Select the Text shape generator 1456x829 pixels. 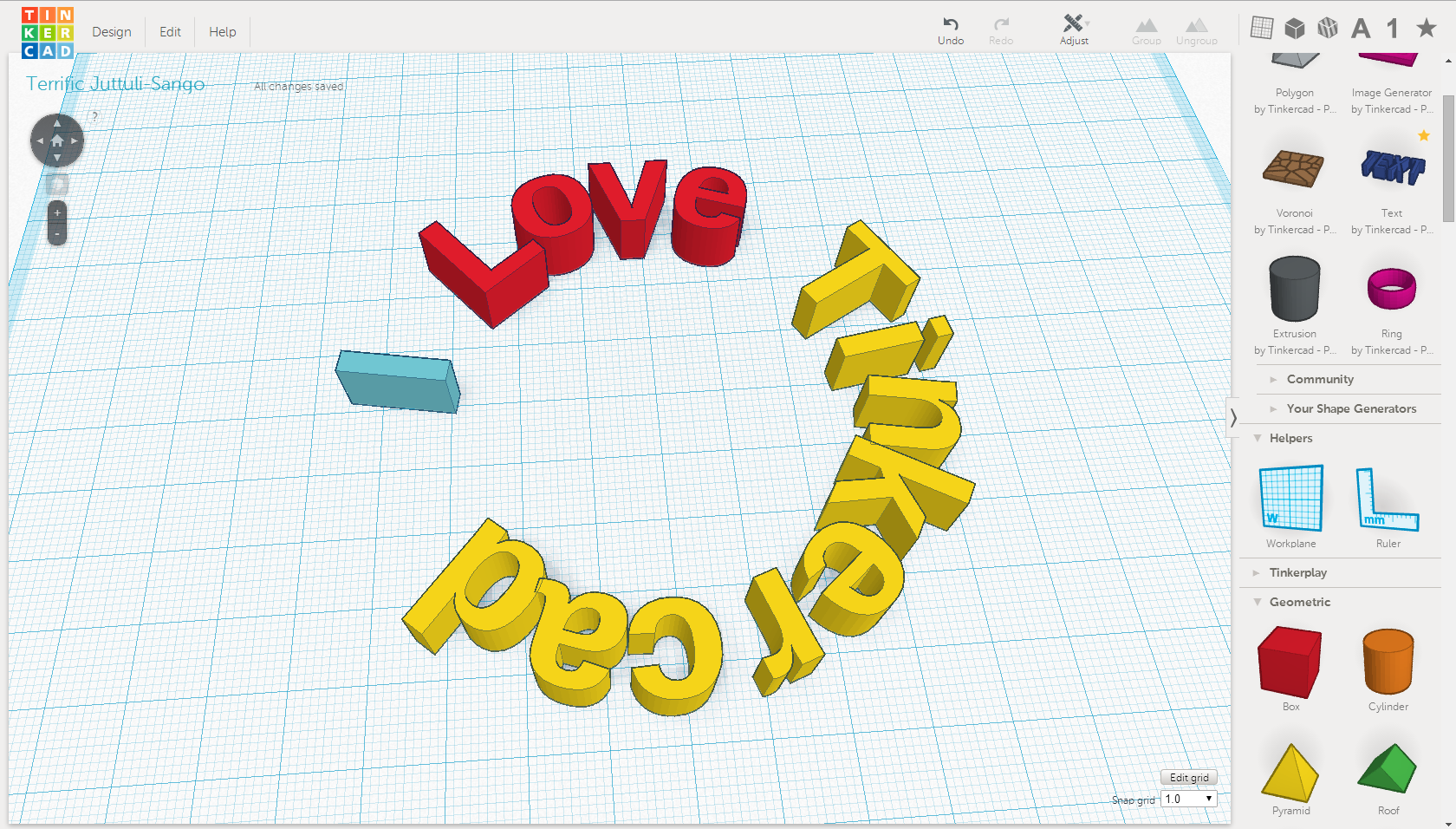point(1391,172)
